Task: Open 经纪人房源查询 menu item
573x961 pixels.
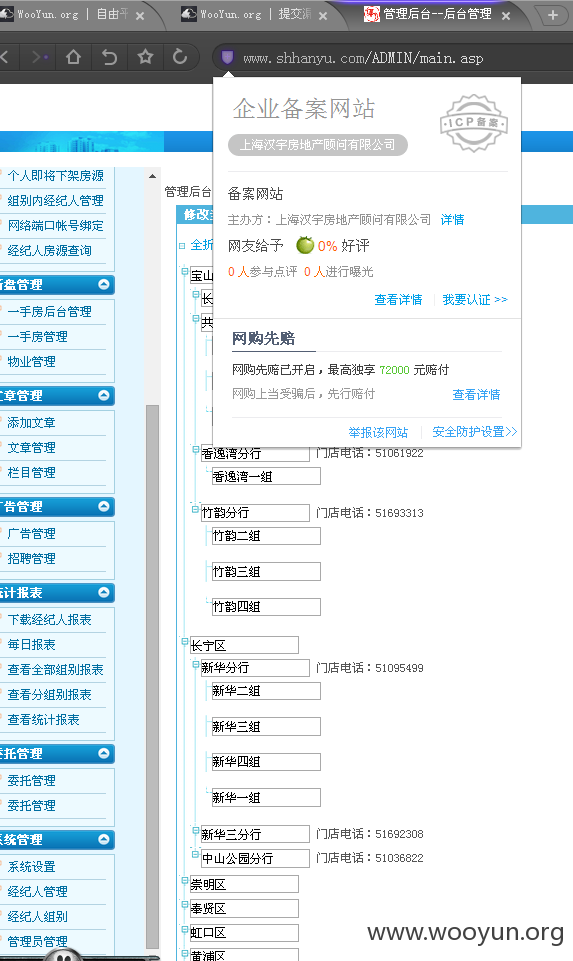Action: (49, 251)
